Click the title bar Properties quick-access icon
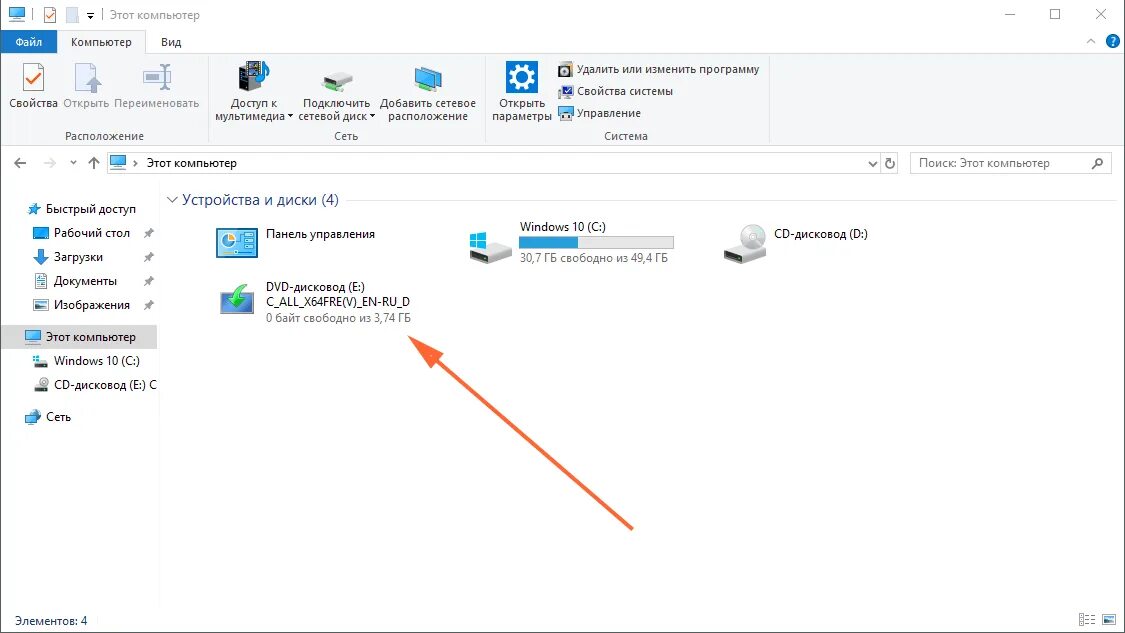1125x633 pixels. 50,14
